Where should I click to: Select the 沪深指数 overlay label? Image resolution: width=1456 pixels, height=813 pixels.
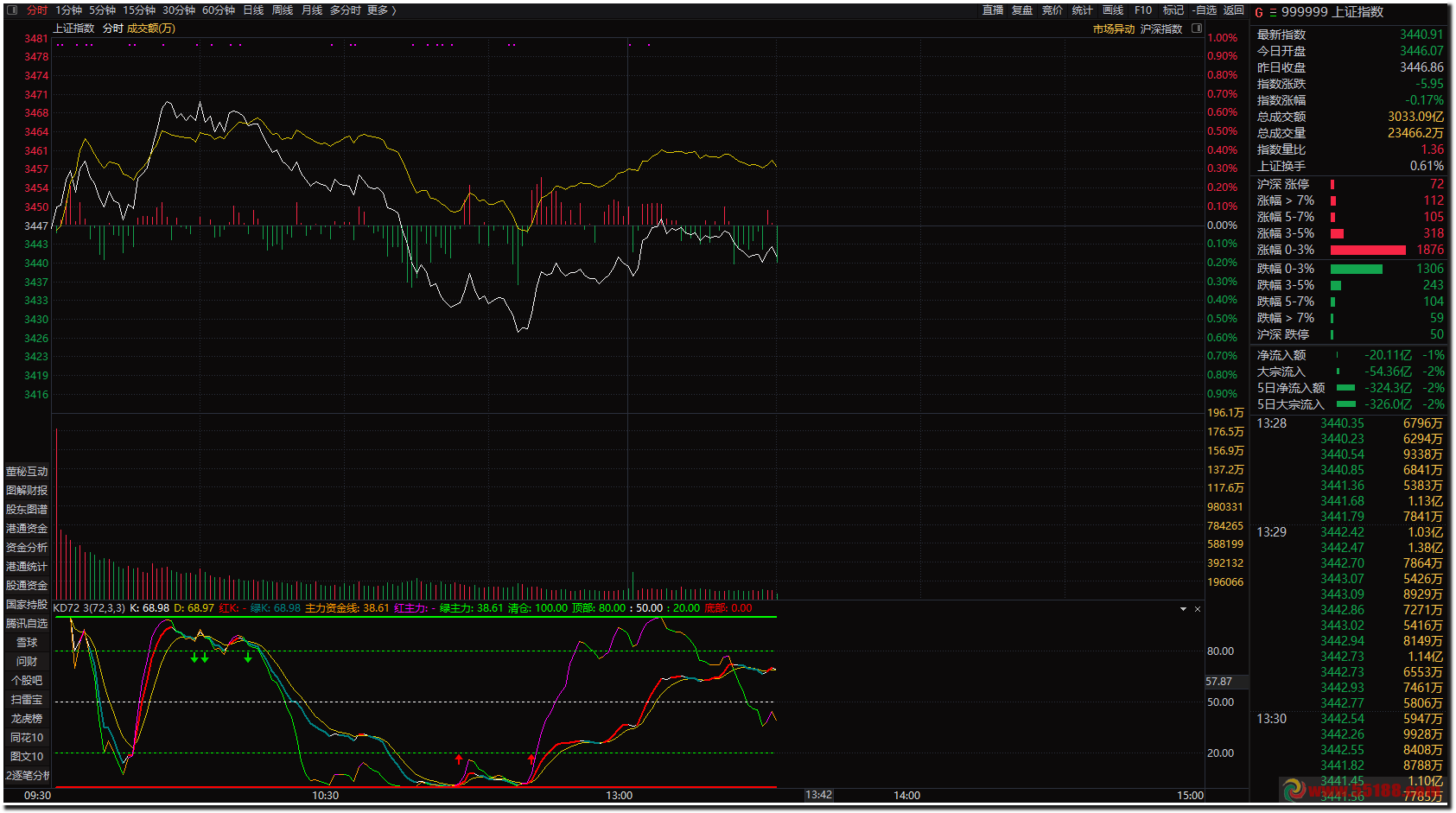[1161, 29]
